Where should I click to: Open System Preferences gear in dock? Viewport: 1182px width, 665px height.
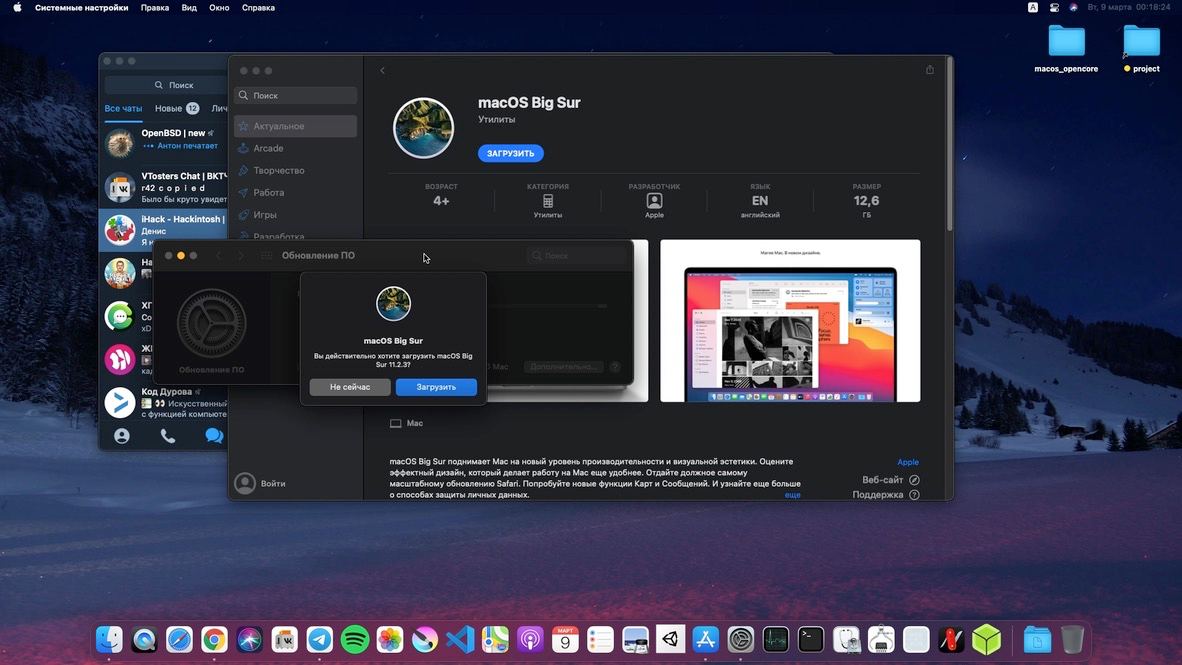coord(740,640)
